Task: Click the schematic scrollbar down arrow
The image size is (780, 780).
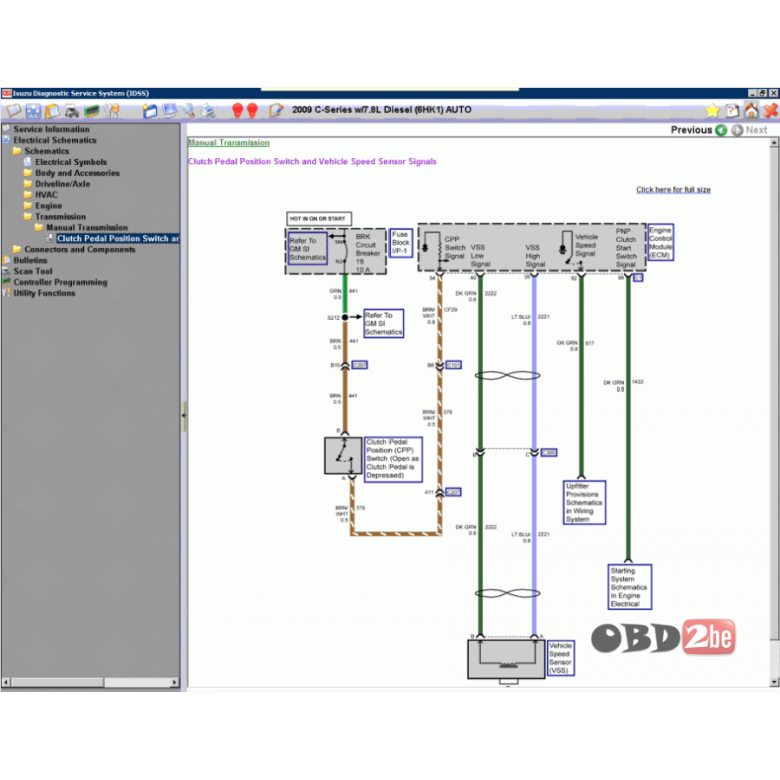Action: pyautogui.click(x=774, y=682)
